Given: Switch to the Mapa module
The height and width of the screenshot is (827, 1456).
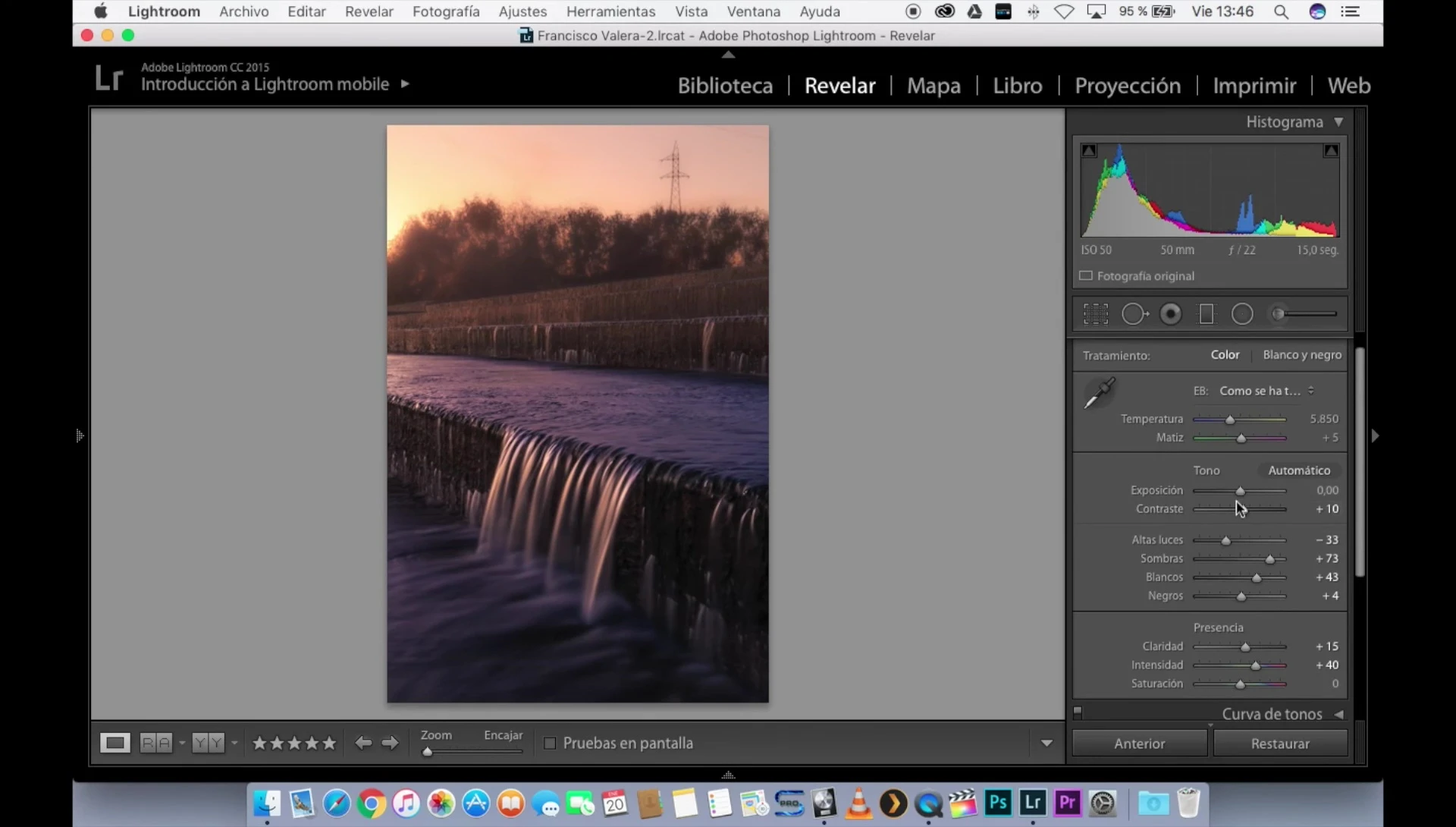Looking at the screenshot, I should (934, 86).
